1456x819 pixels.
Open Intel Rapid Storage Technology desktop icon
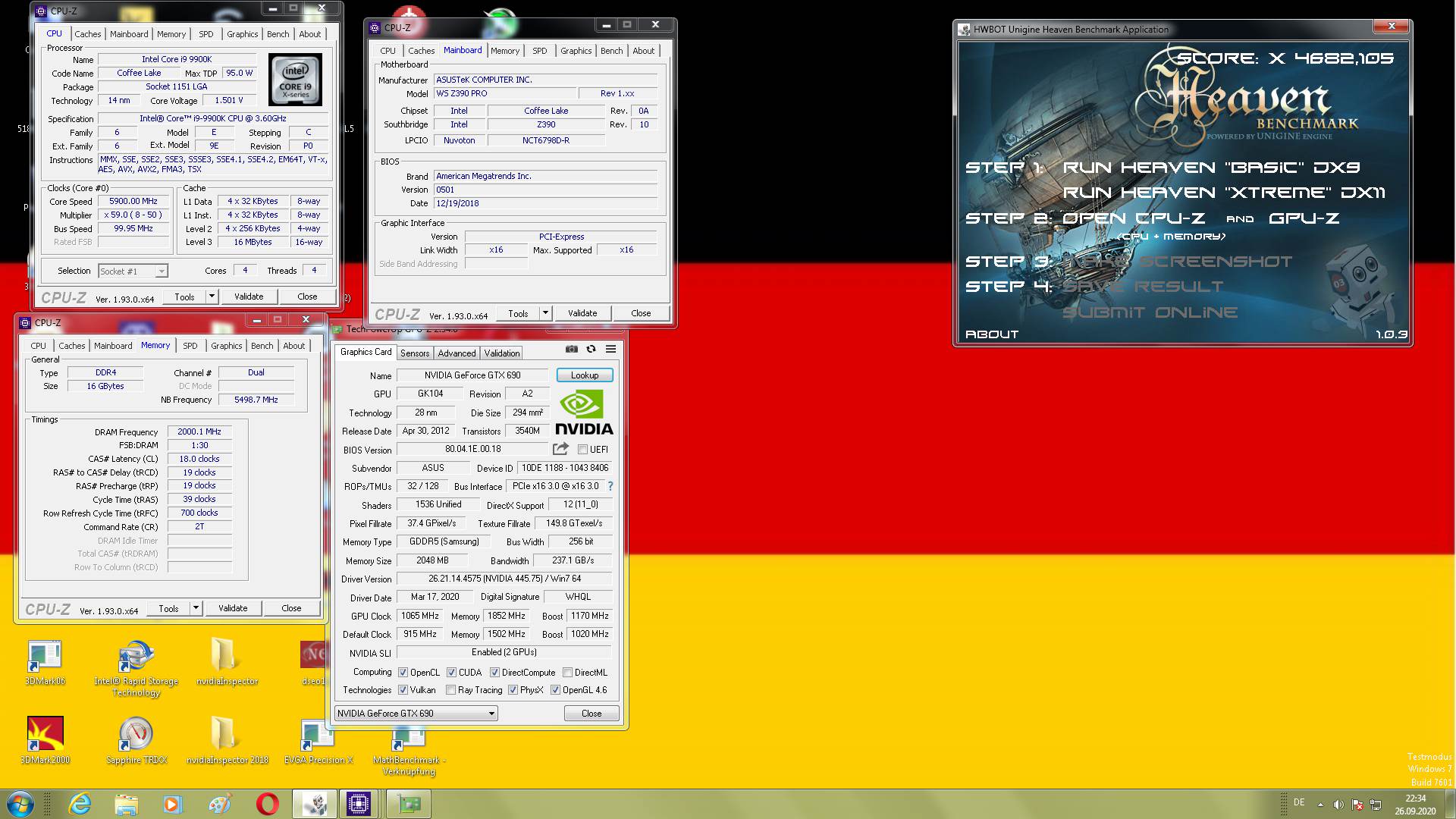pos(136,667)
